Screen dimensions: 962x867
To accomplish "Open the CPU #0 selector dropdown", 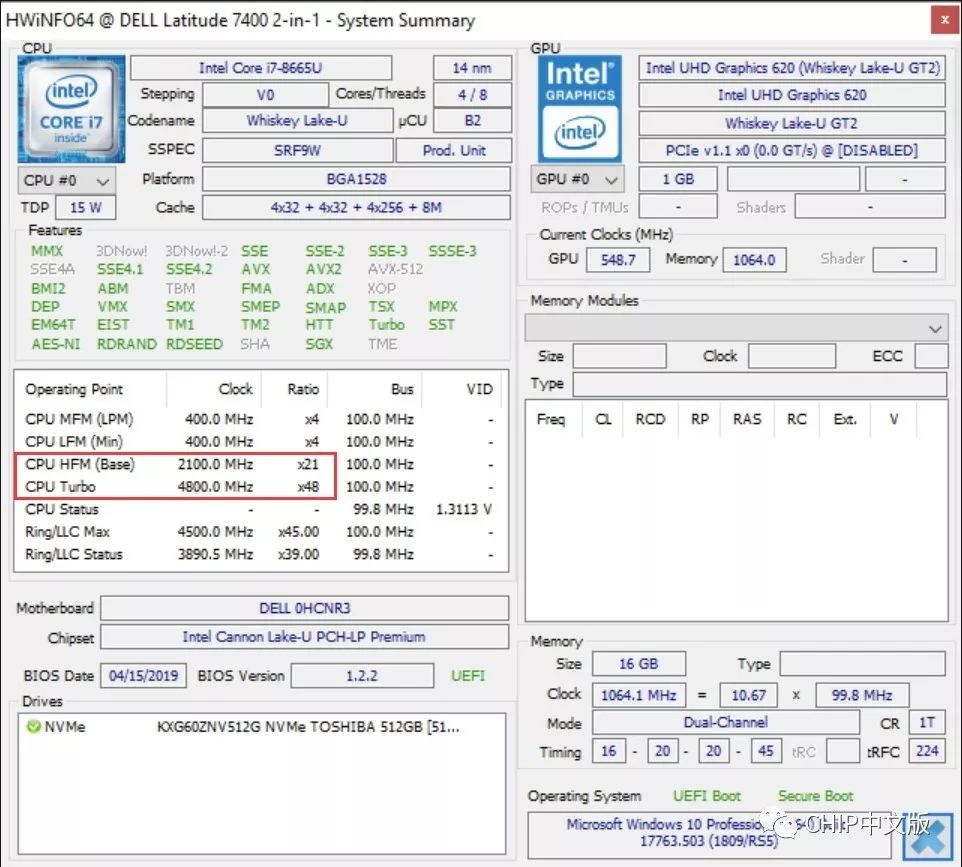I will pos(66,180).
